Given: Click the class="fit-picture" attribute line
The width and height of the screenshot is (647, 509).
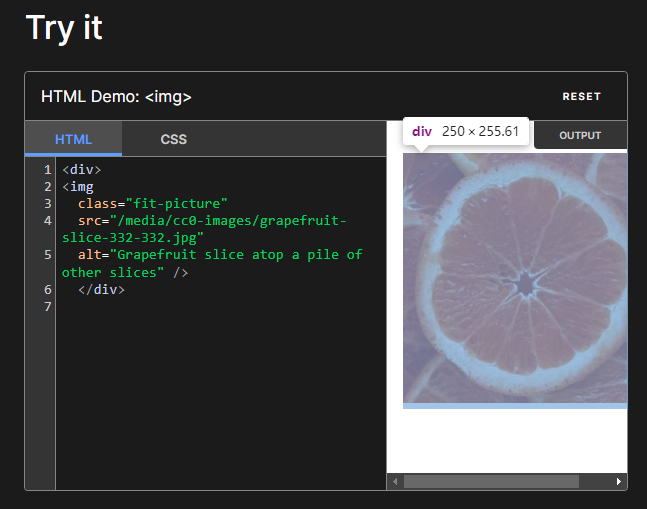Looking at the screenshot, I should (153, 204).
